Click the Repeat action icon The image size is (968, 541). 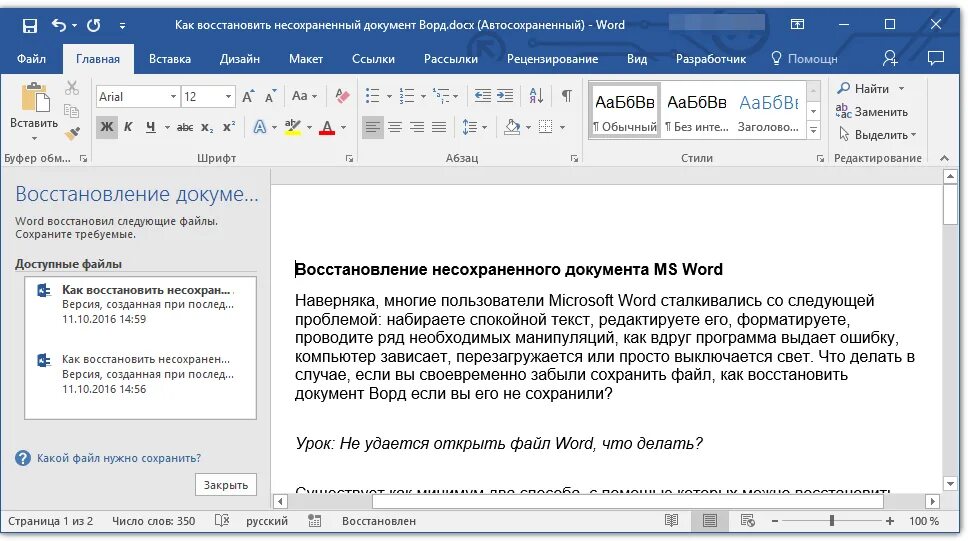point(94,25)
